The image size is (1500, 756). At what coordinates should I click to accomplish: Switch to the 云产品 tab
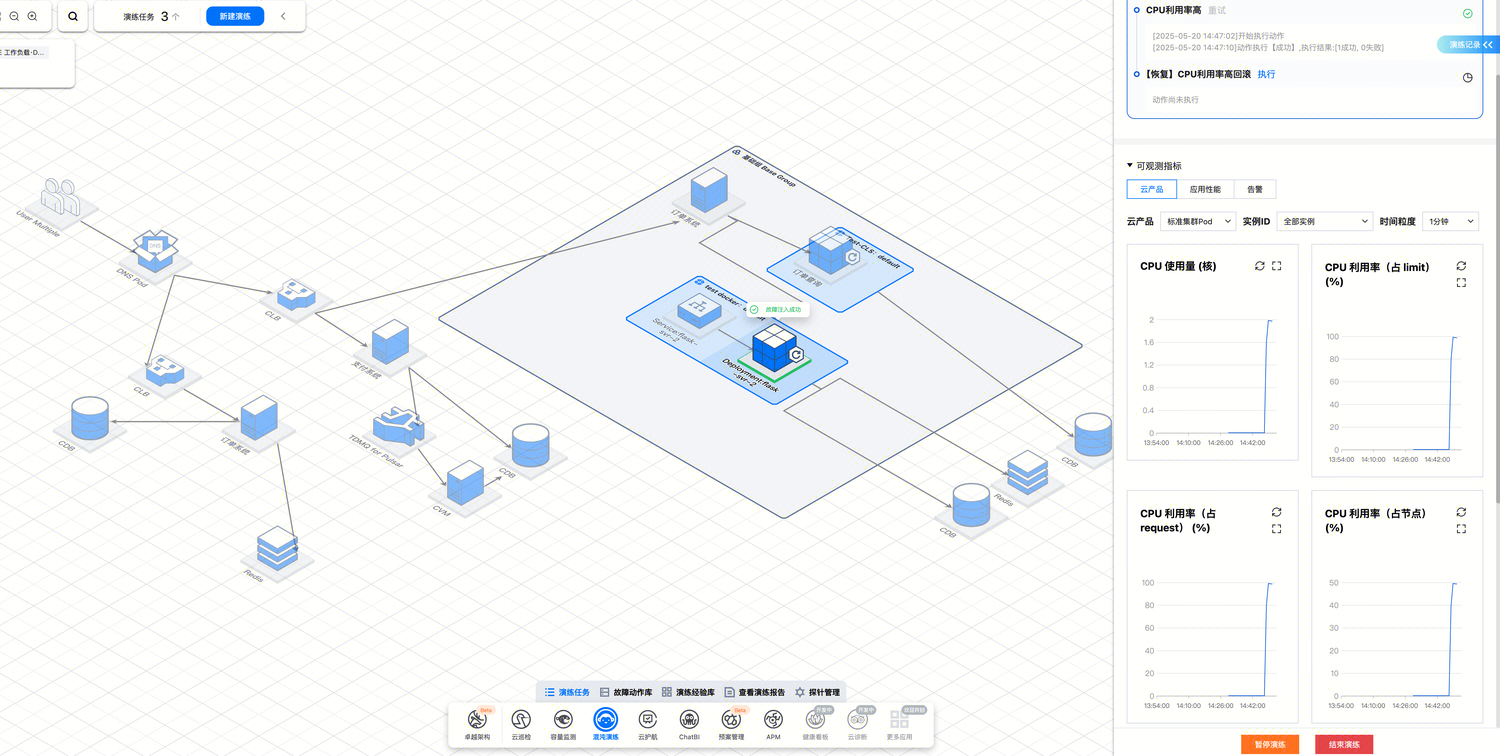(1152, 189)
